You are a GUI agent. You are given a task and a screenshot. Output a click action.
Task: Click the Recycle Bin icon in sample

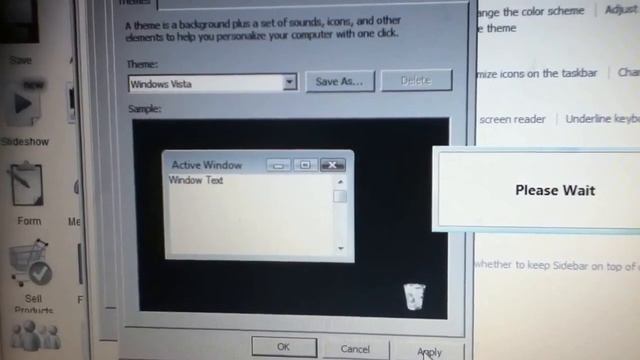point(414,297)
